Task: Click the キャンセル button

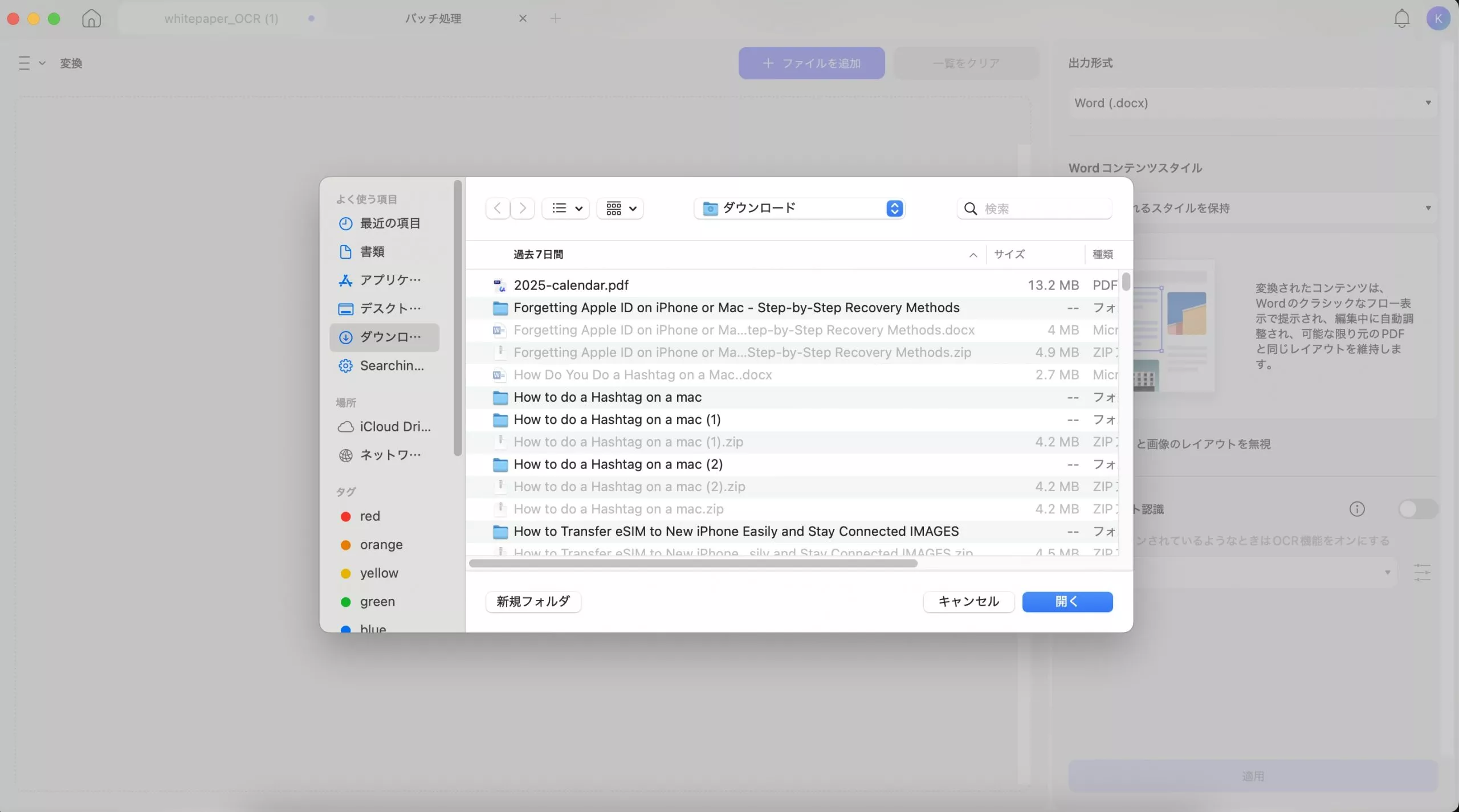Action: click(968, 601)
